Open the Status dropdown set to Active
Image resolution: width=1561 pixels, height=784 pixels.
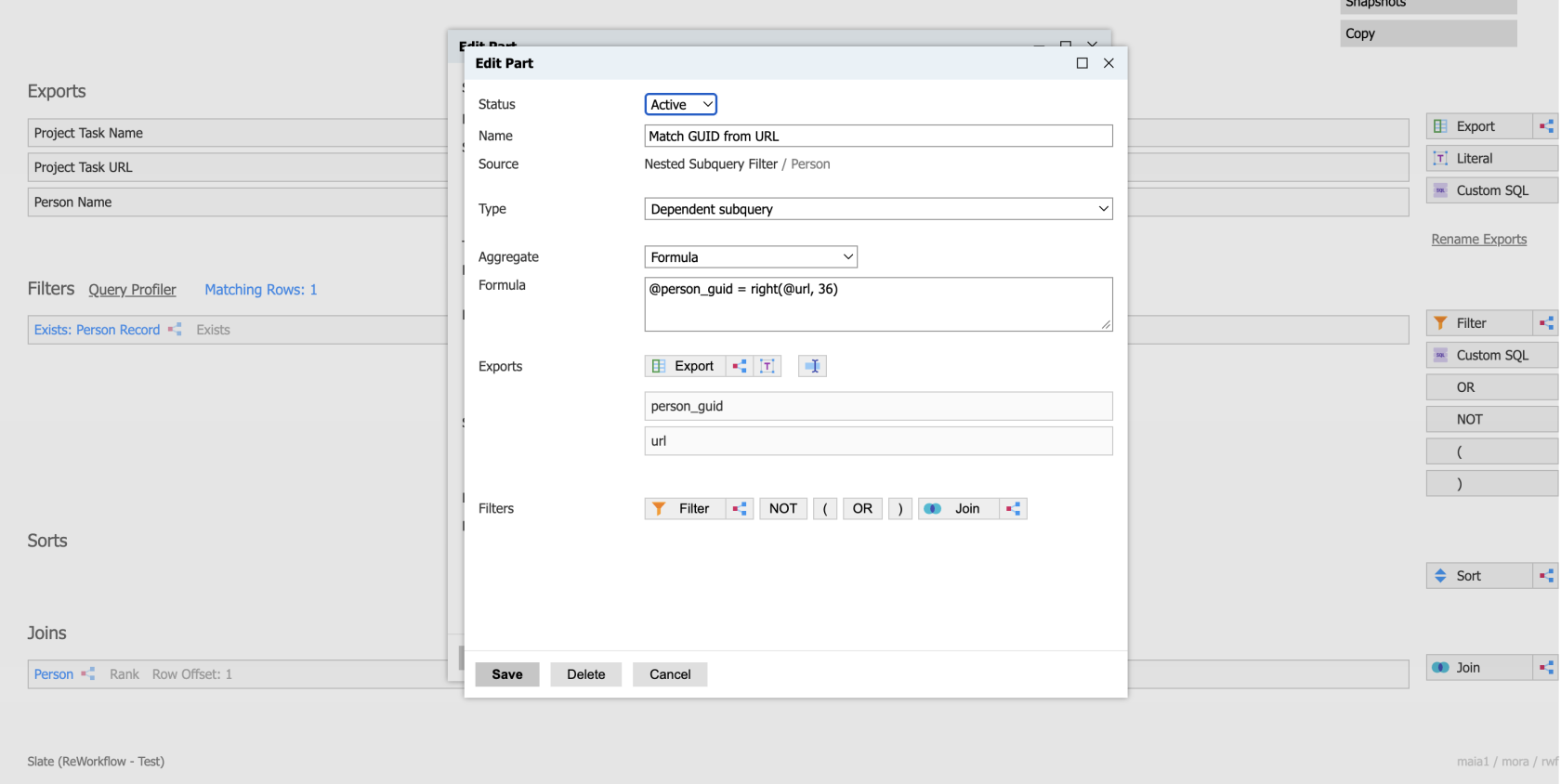[681, 104]
